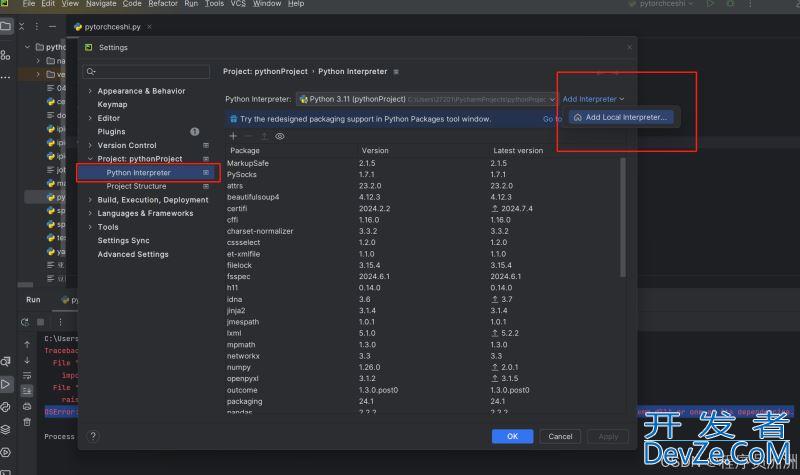This screenshot has width=800, height=475.
Task: Open the File menu
Action: pos(29,4)
